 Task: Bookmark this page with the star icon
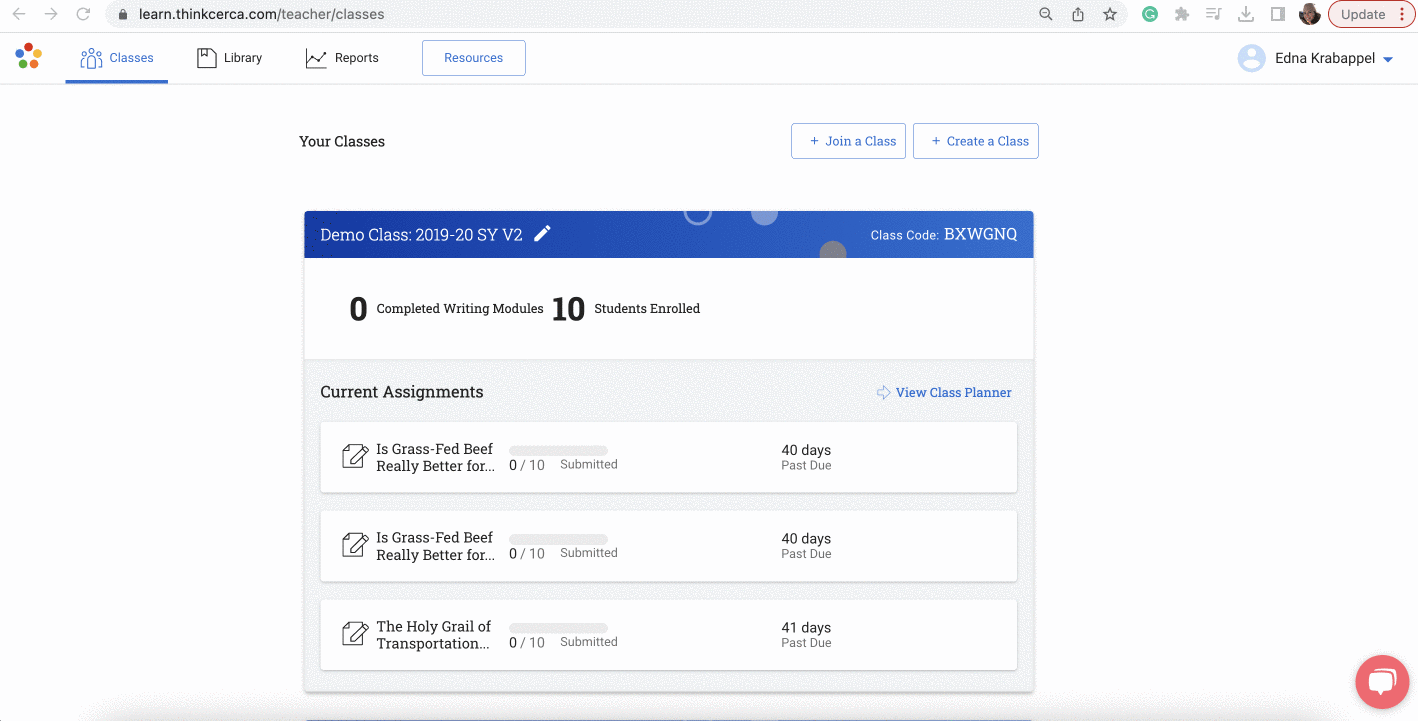(1110, 14)
